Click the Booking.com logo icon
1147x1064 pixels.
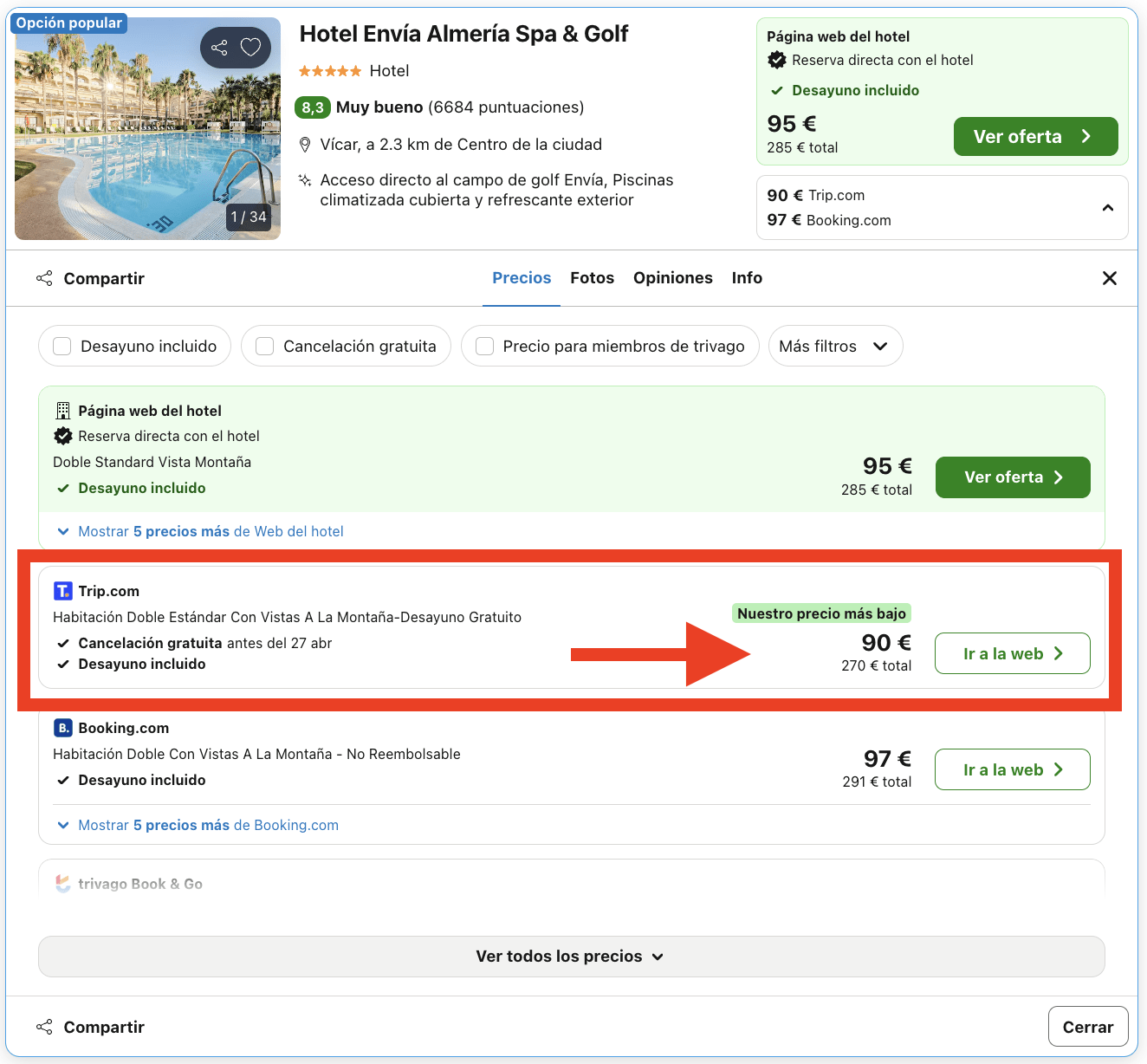pyautogui.click(x=63, y=728)
